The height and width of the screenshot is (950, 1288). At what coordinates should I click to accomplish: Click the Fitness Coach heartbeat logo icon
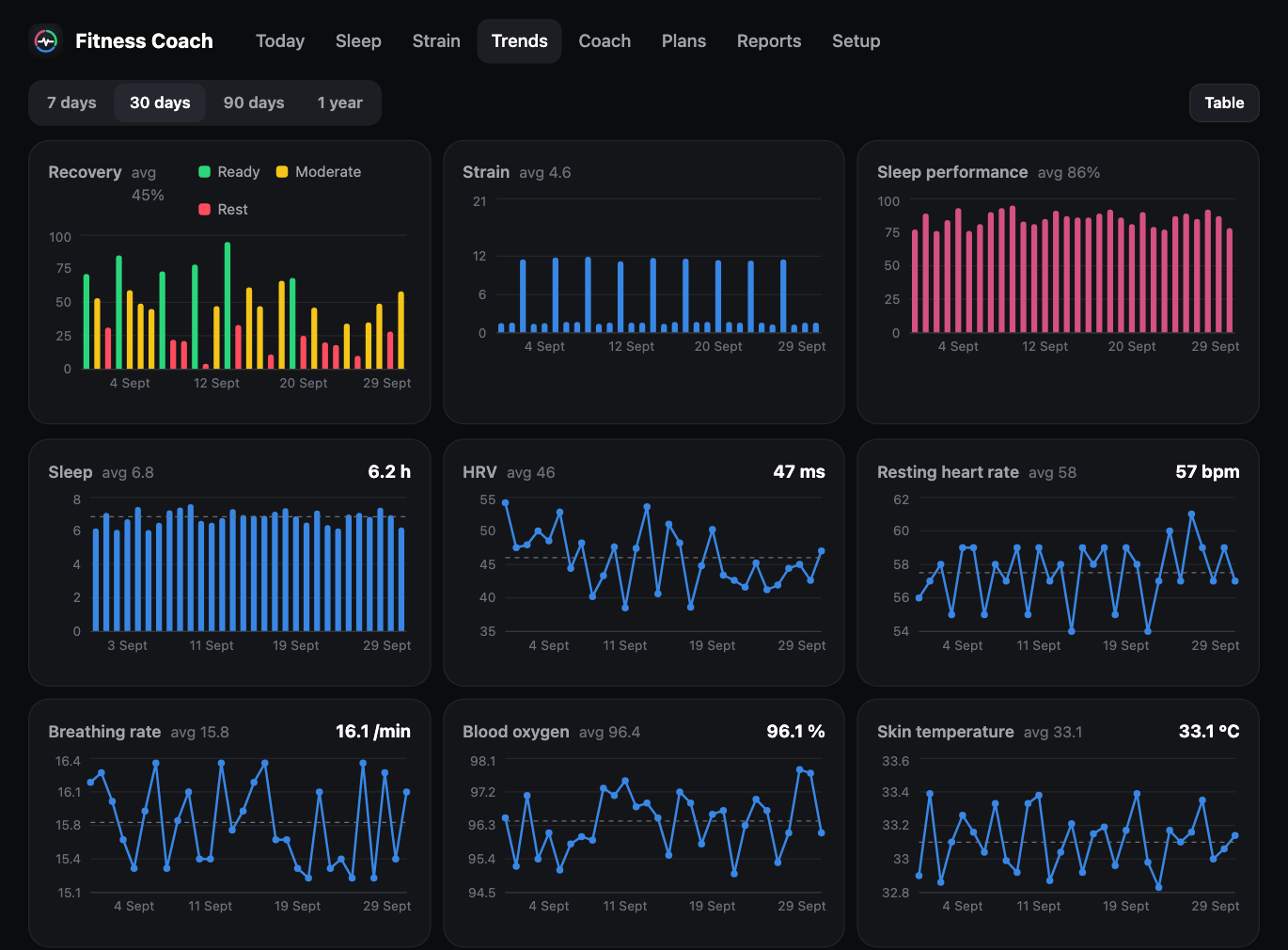pyautogui.click(x=45, y=41)
